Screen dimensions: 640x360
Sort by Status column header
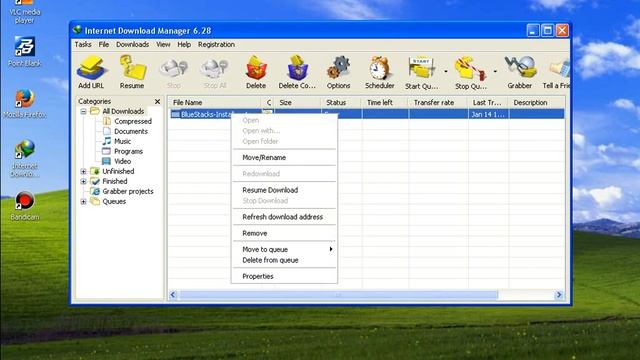(341, 102)
